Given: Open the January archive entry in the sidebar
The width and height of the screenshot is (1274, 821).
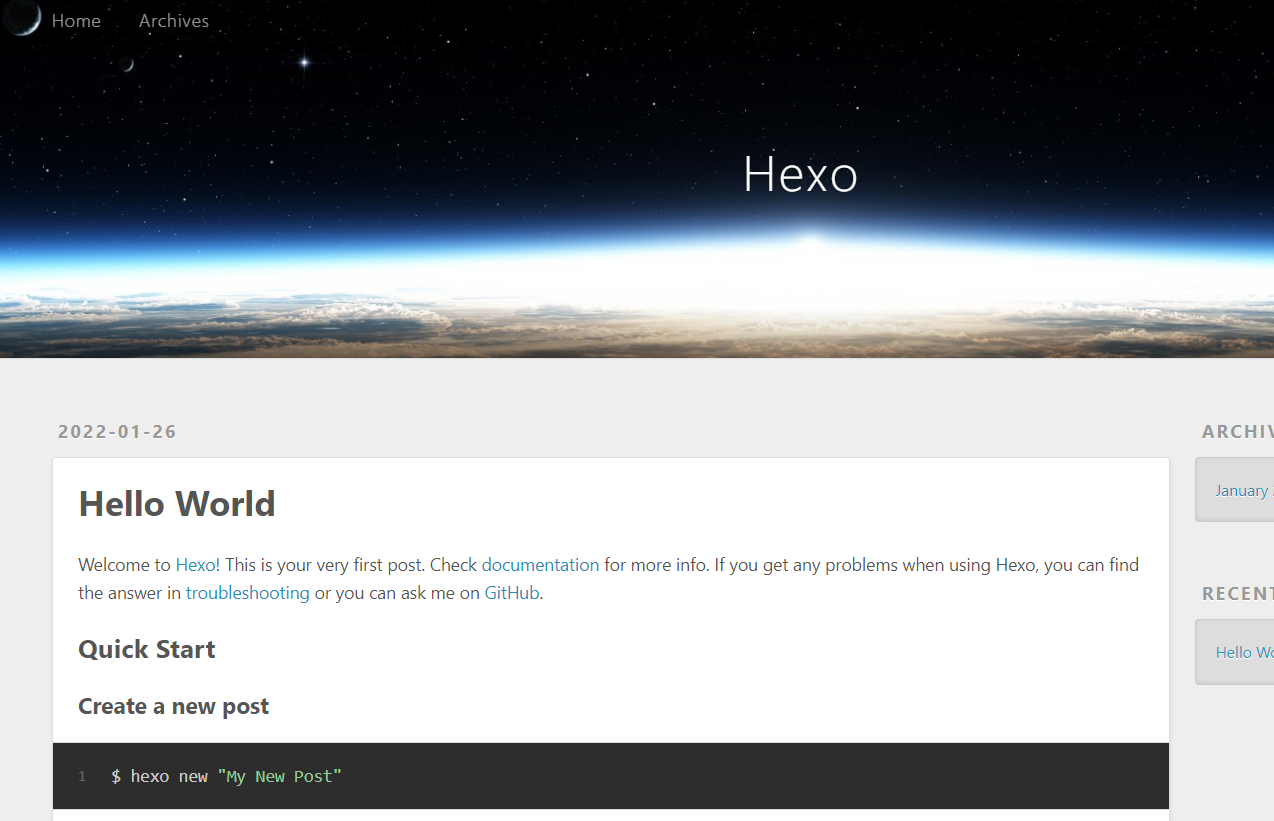Looking at the screenshot, I should click(x=1244, y=491).
